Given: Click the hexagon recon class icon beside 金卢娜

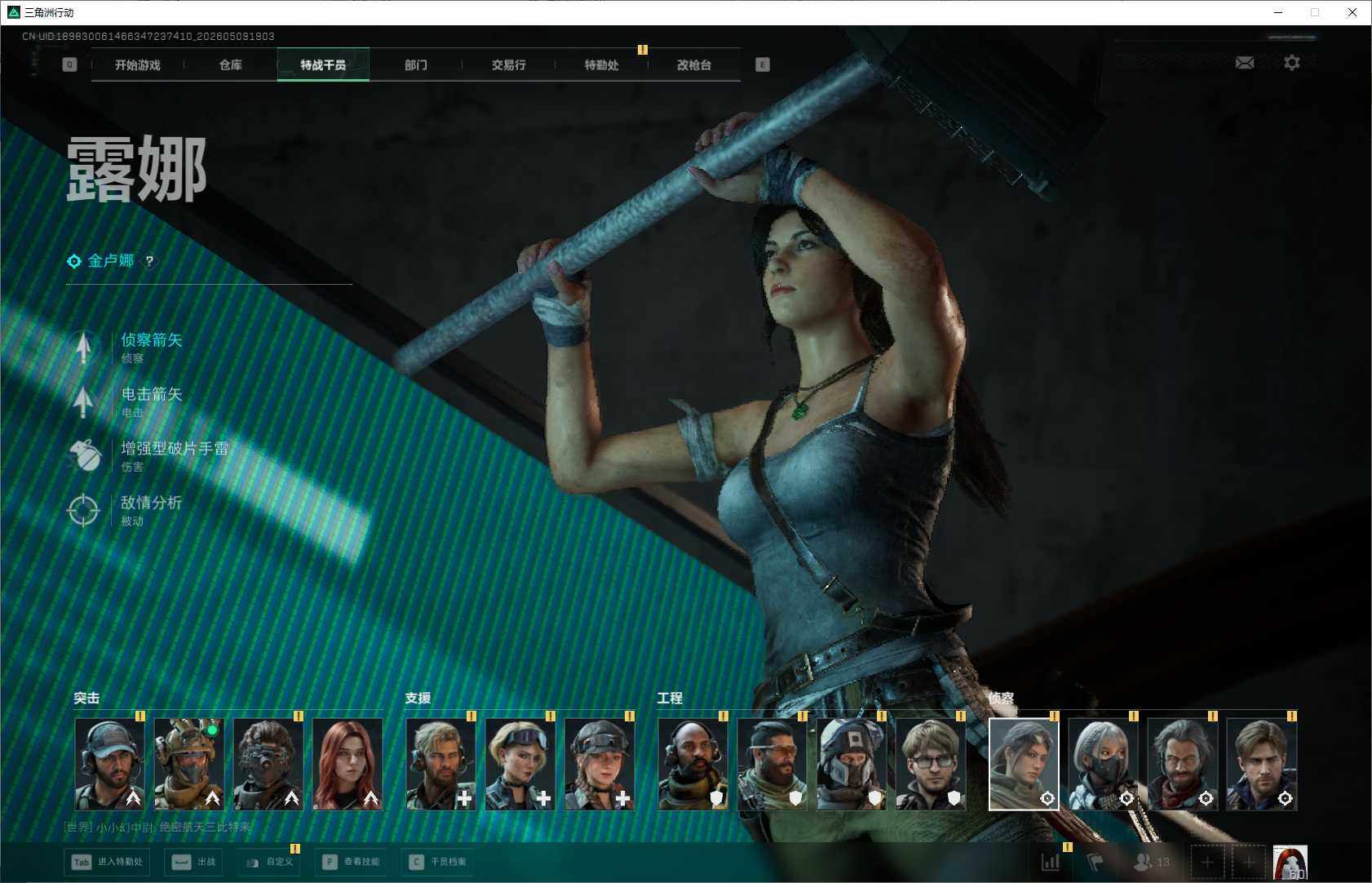Looking at the screenshot, I should click(74, 261).
